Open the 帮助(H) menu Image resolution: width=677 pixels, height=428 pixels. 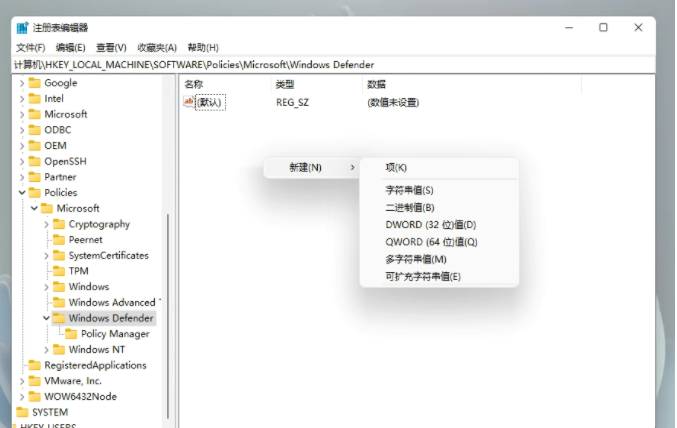(x=203, y=48)
